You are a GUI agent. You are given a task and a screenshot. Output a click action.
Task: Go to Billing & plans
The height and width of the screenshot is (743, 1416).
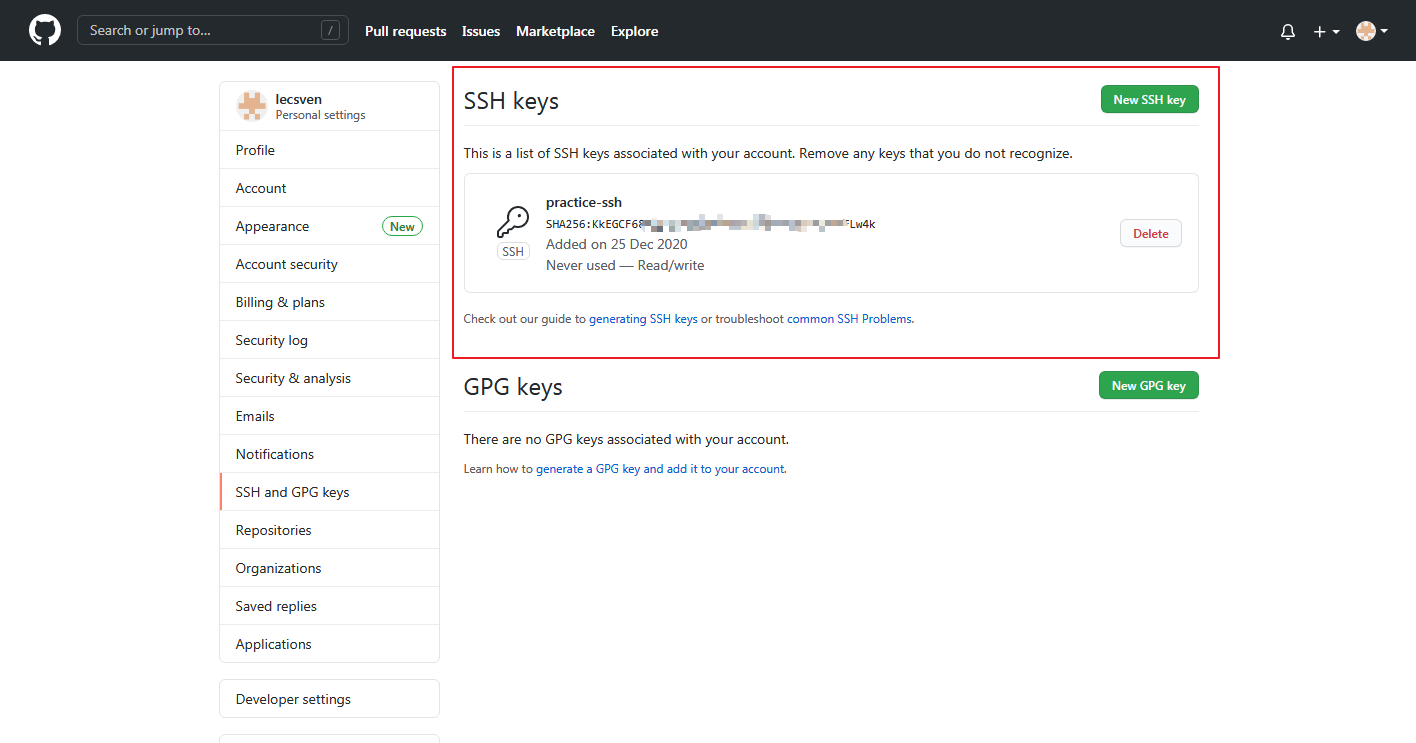point(329,302)
